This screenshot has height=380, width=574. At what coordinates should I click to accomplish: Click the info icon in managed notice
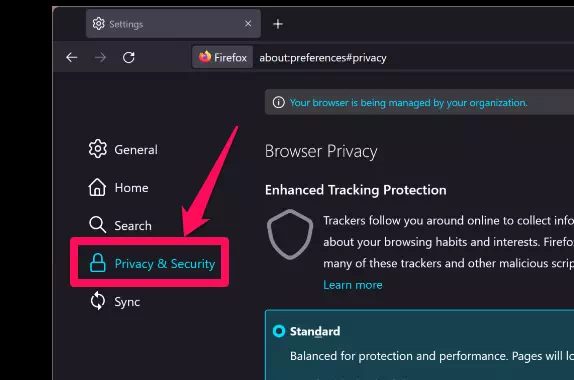(x=279, y=102)
